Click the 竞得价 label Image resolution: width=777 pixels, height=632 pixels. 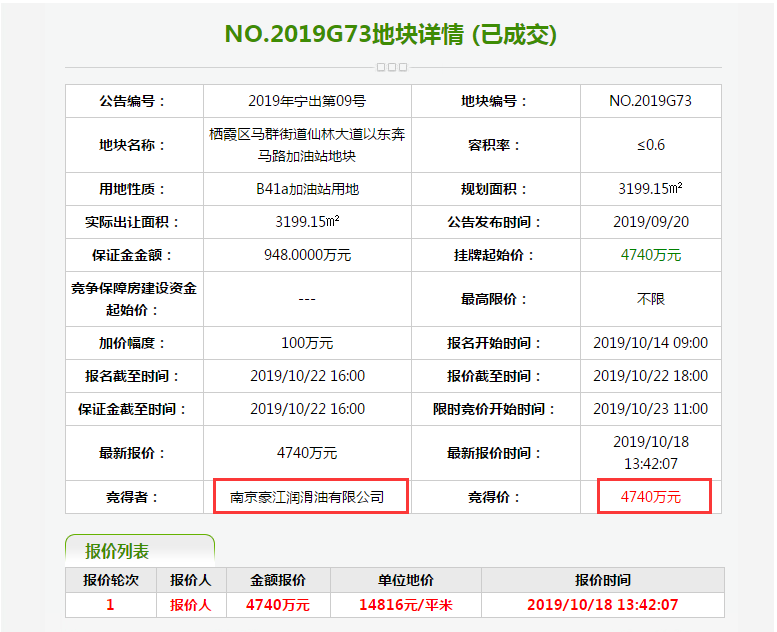[494, 497]
